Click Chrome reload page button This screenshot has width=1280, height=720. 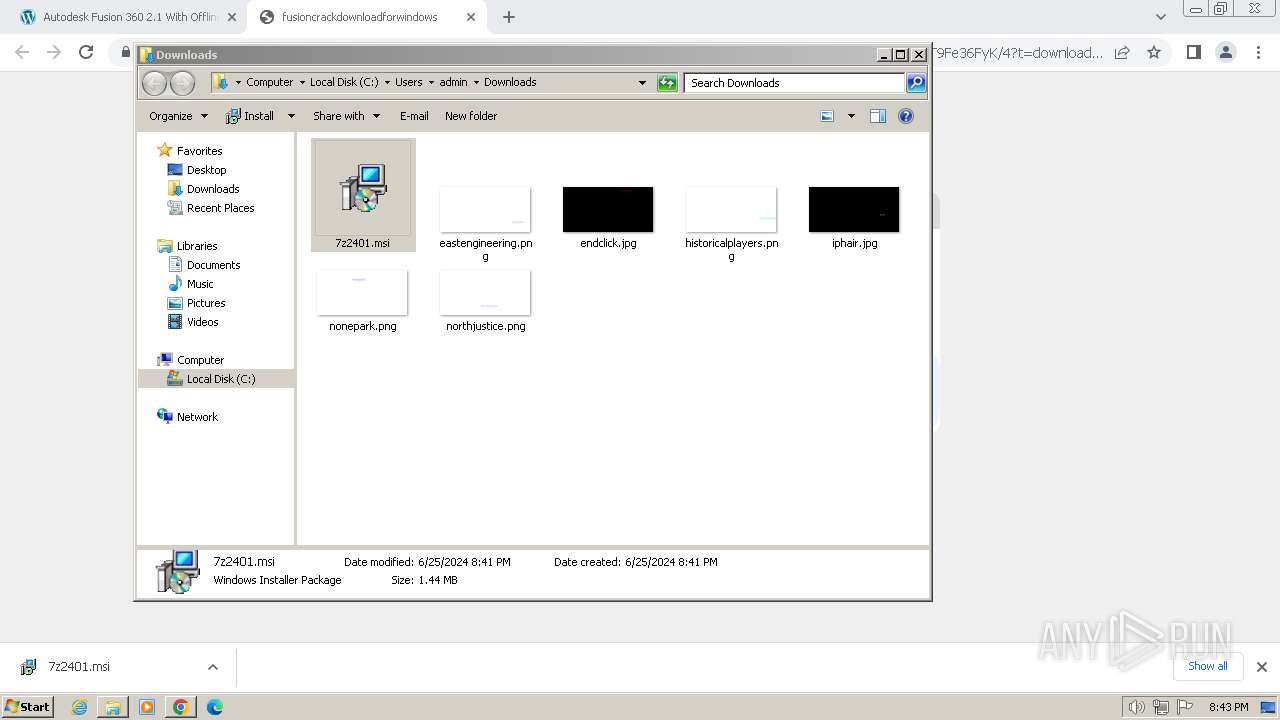(86, 53)
